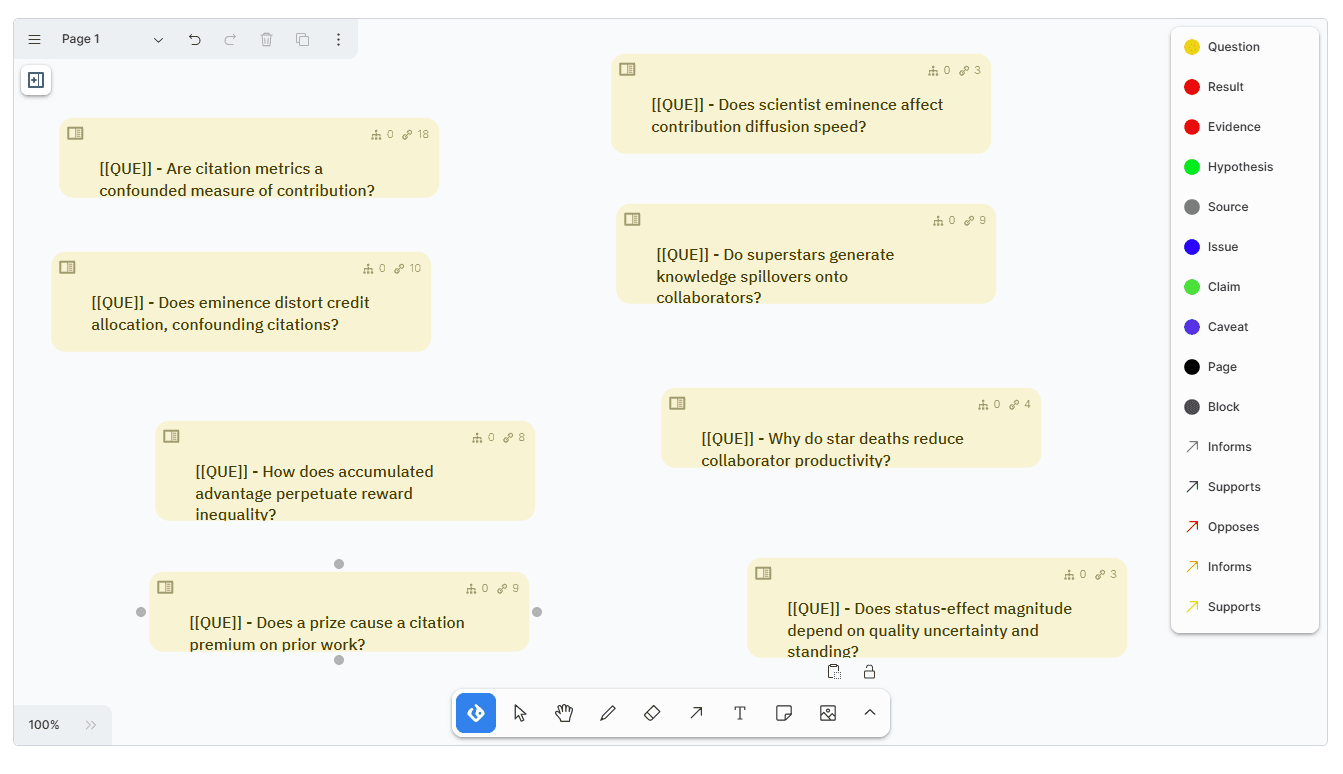Toggle the left sidebar panel button
Screen dimensions: 1343x774
coord(36,80)
